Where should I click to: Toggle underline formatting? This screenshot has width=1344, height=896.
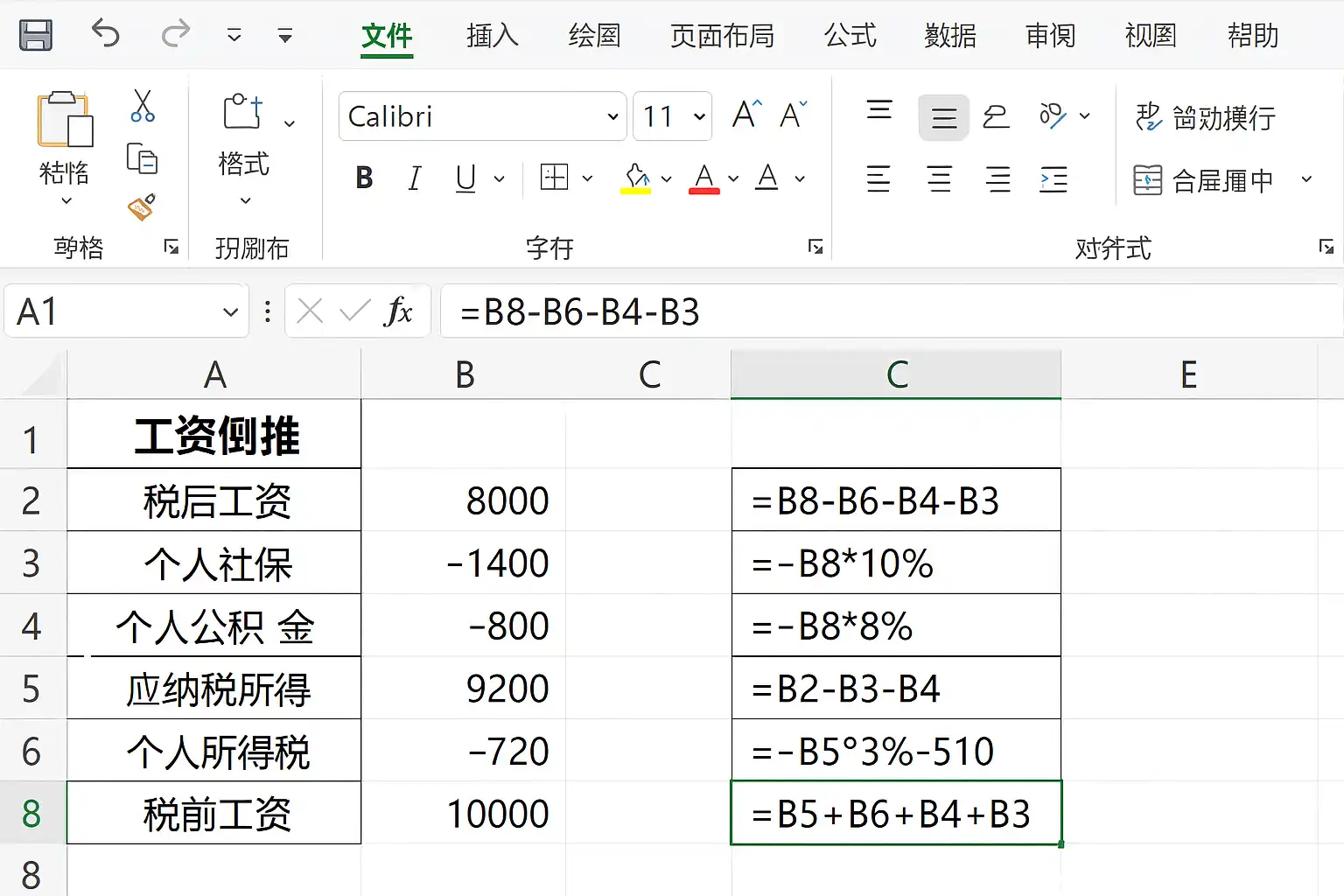[x=465, y=178]
